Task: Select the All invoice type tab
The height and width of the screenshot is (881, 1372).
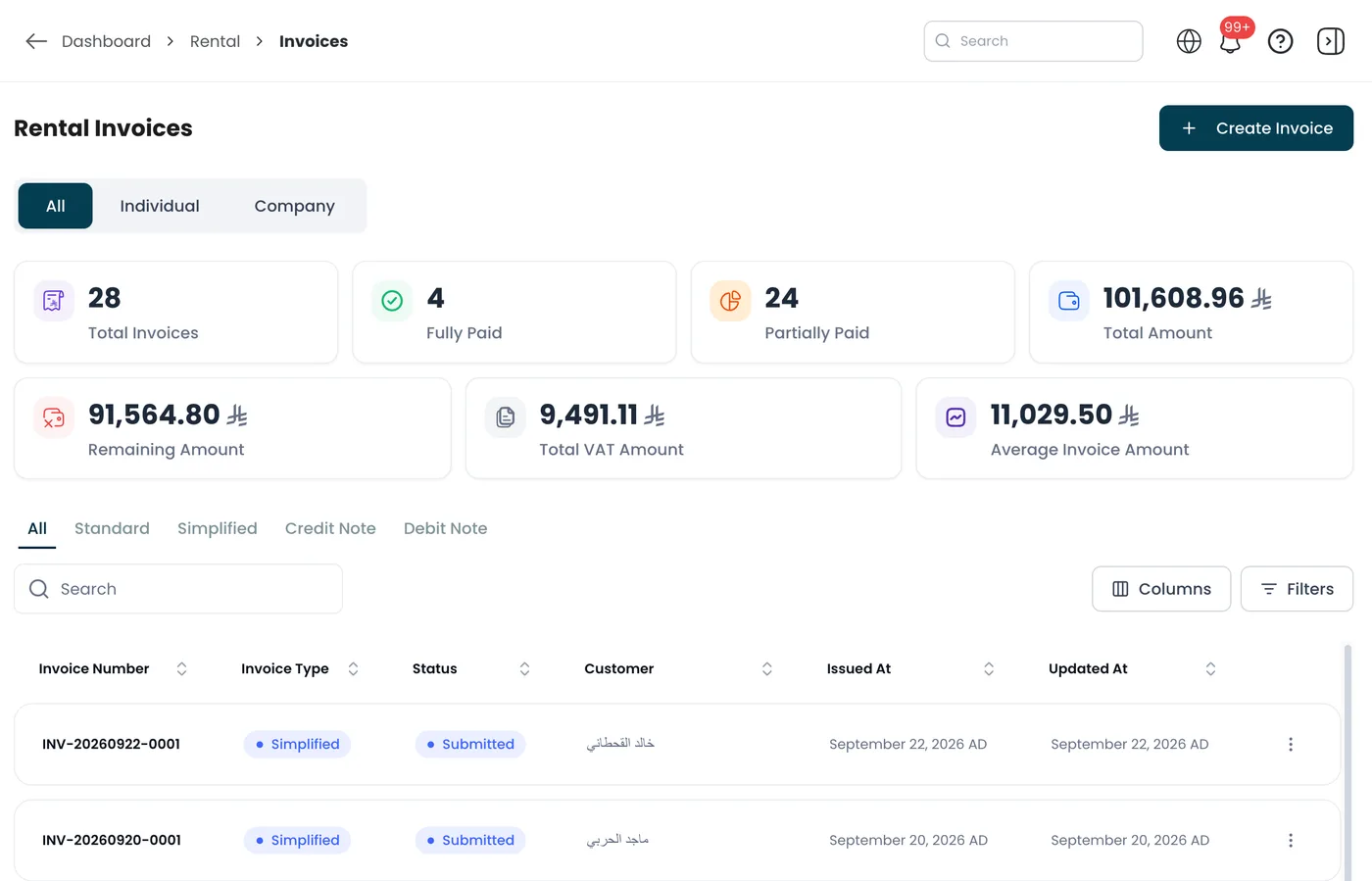Action: tap(37, 529)
